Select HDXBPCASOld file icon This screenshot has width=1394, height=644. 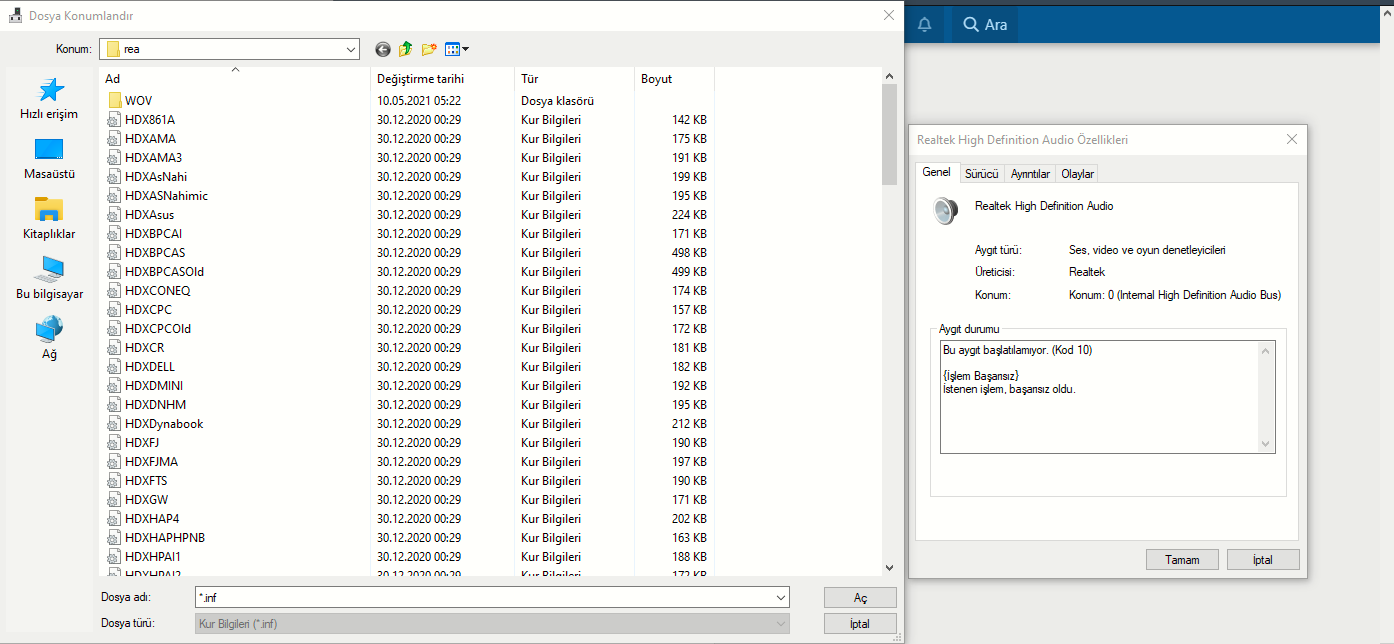coord(114,272)
